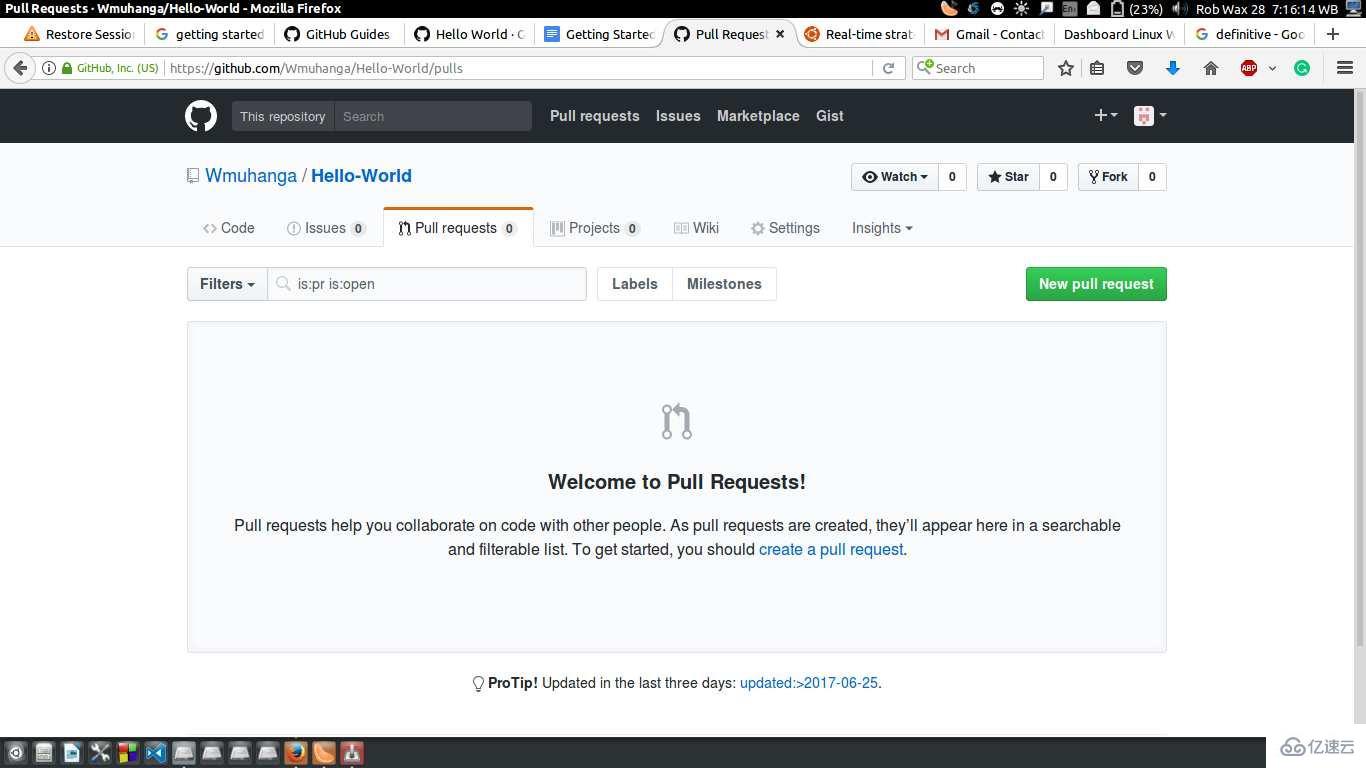Click the Labels button
This screenshot has height=768, width=1366.
635,284
